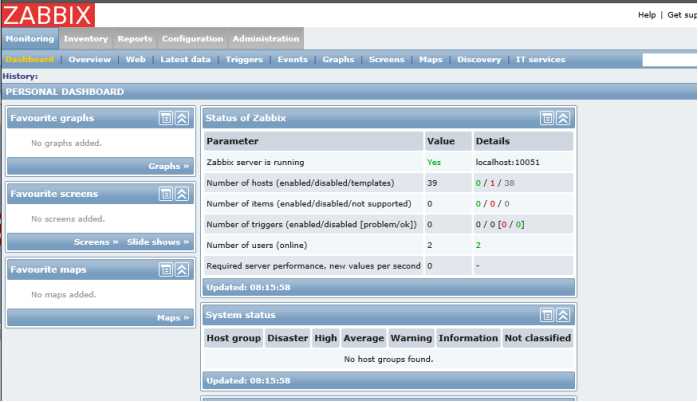The width and height of the screenshot is (698, 402).
Task: Follow the Slide shows » link
Action: pyautogui.click(x=158, y=242)
